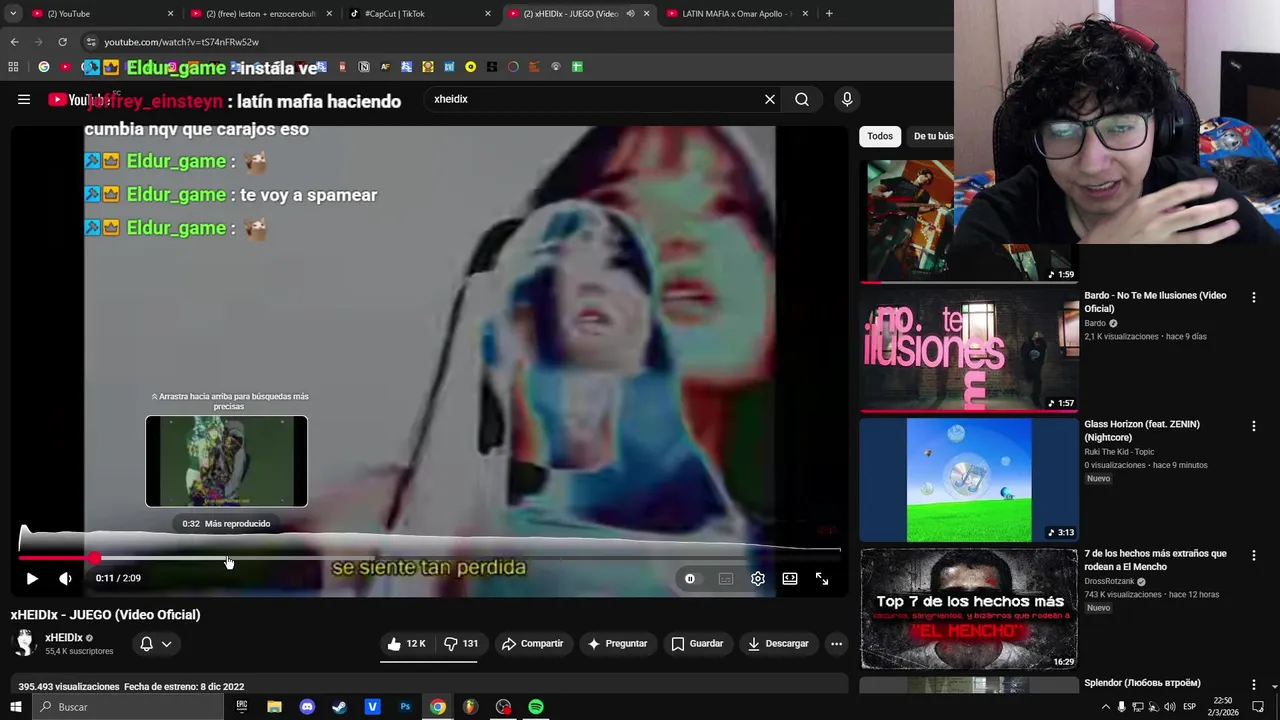Click Bardo - No Te Me Ilusiones title

coord(1155,302)
